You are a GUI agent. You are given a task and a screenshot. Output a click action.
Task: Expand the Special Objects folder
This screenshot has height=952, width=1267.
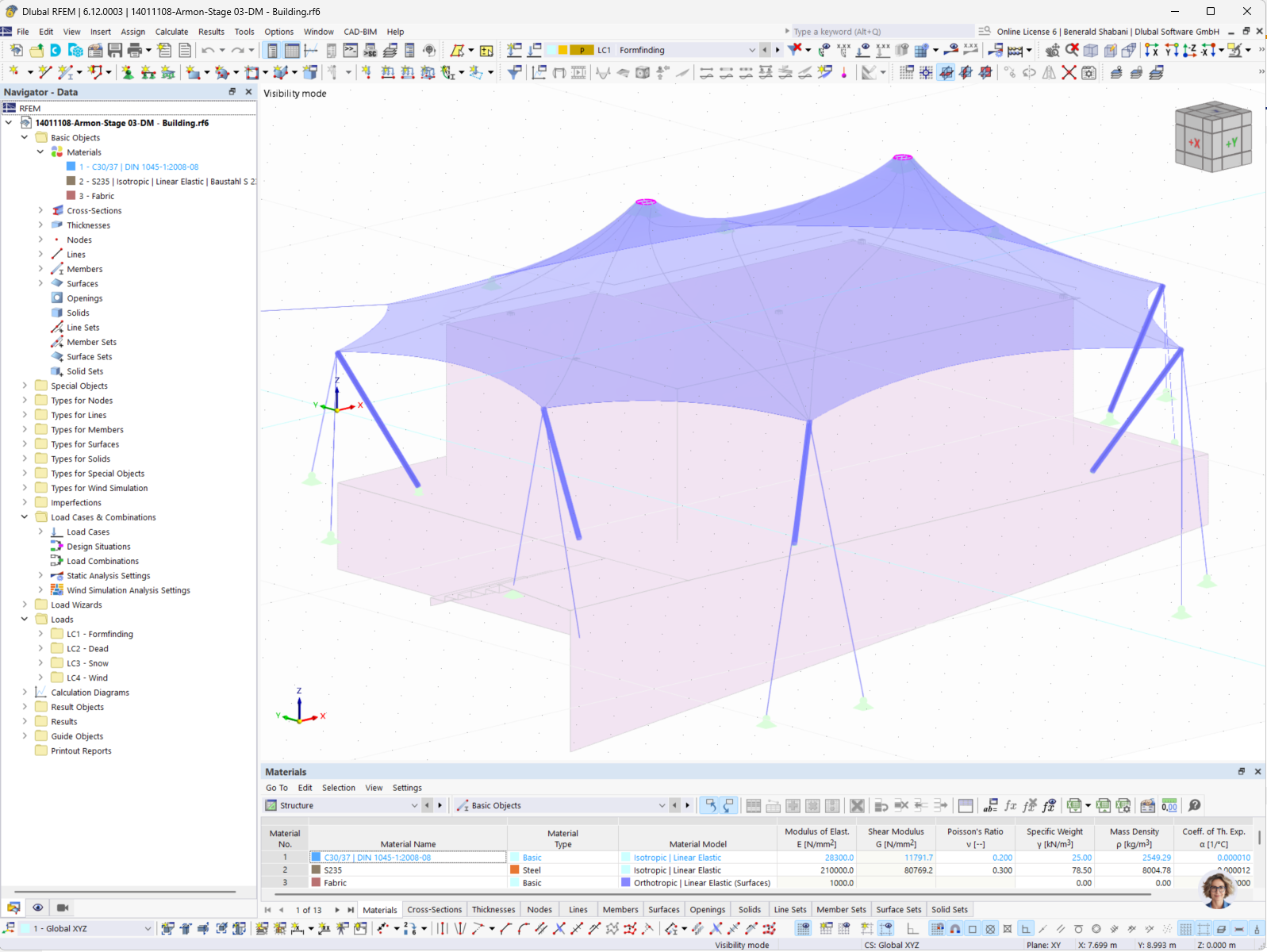tap(25, 386)
